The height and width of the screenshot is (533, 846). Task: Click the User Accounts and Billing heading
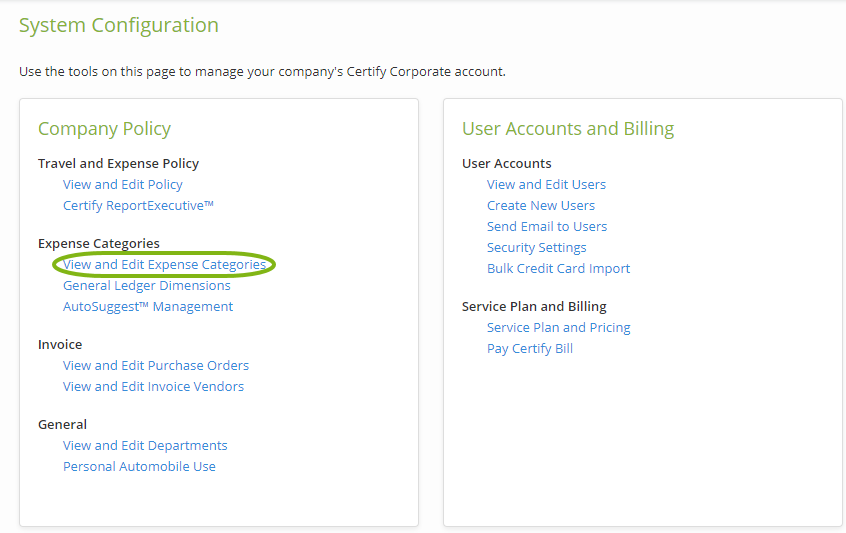click(x=568, y=129)
